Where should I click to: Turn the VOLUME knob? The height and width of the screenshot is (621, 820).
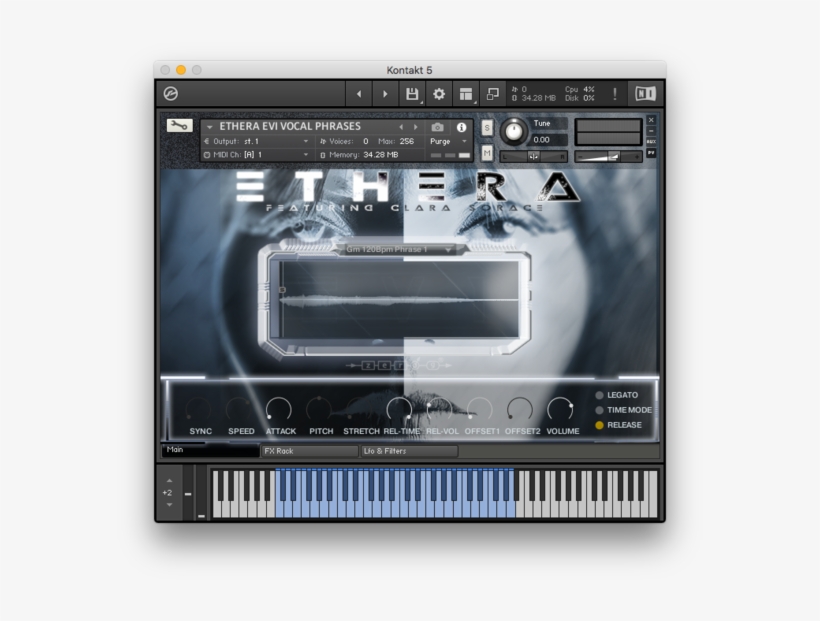(560, 409)
